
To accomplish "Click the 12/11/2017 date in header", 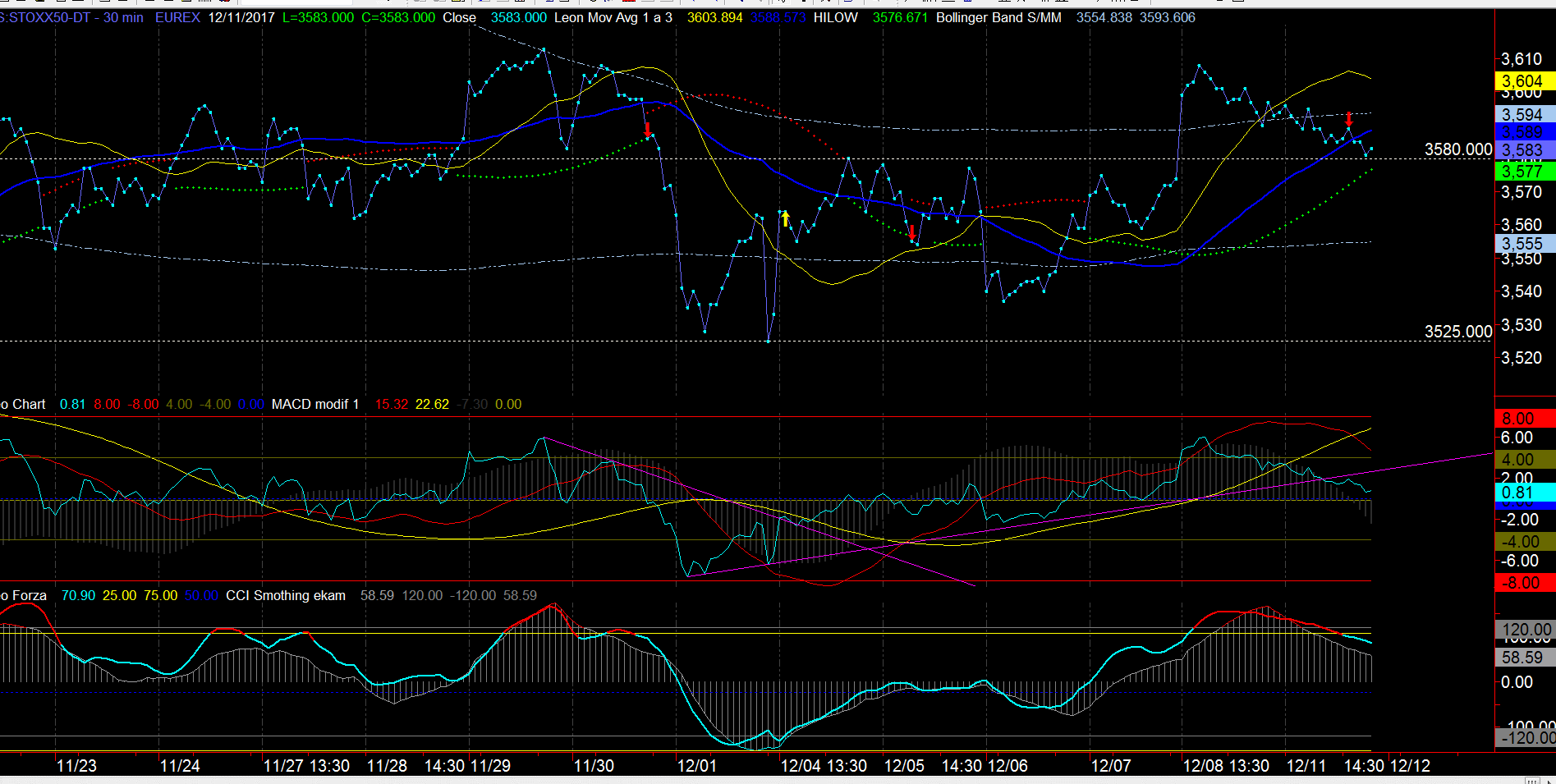I will 241,17.
